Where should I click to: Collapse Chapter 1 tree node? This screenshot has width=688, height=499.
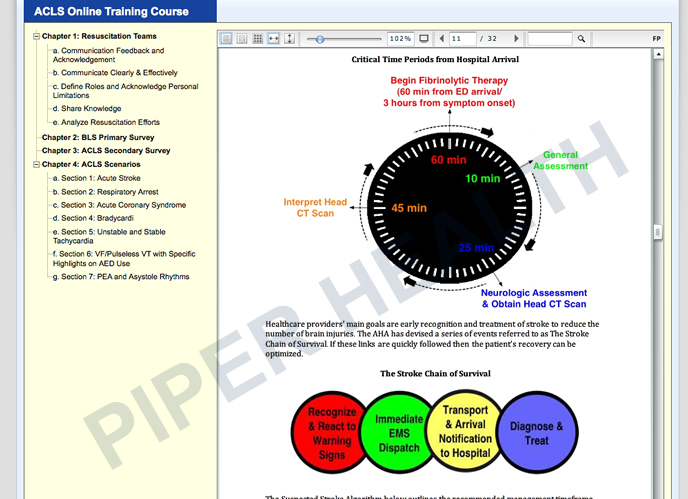[37, 36]
